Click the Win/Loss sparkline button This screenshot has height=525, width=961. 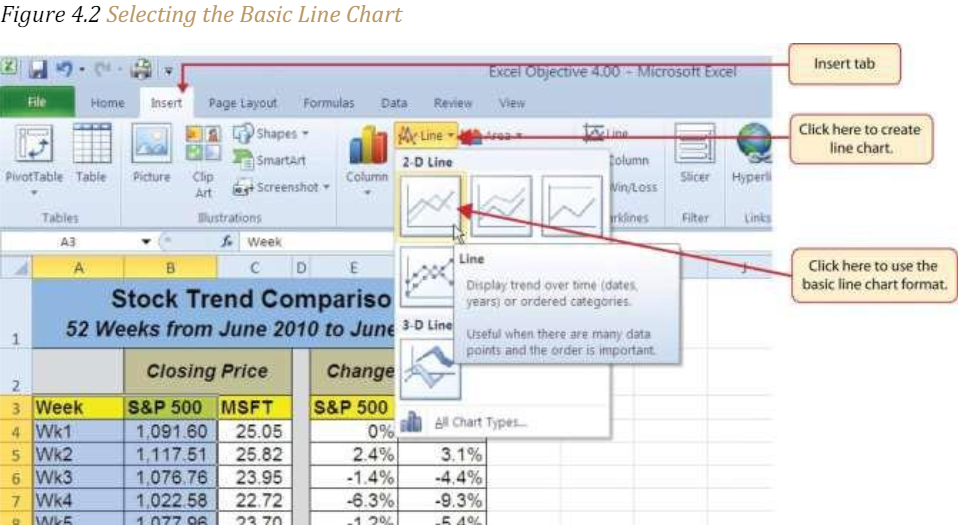pyautogui.click(x=633, y=187)
